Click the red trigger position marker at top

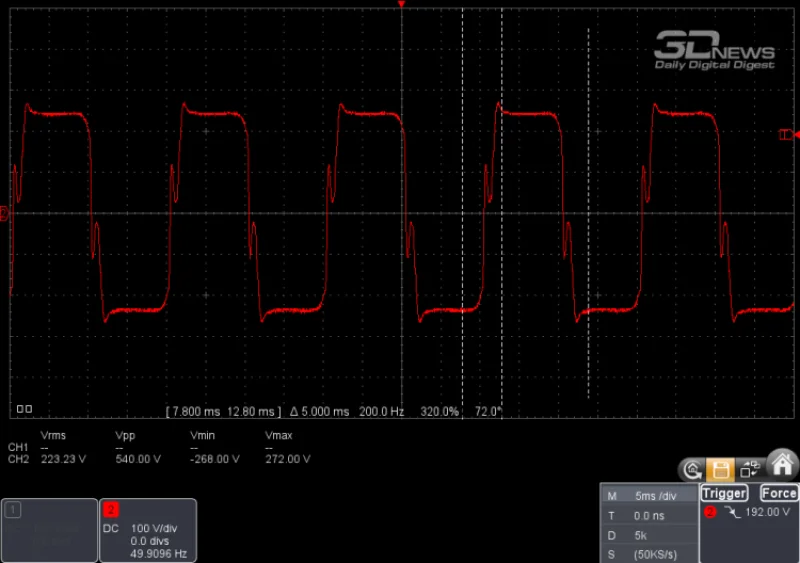point(401,6)
